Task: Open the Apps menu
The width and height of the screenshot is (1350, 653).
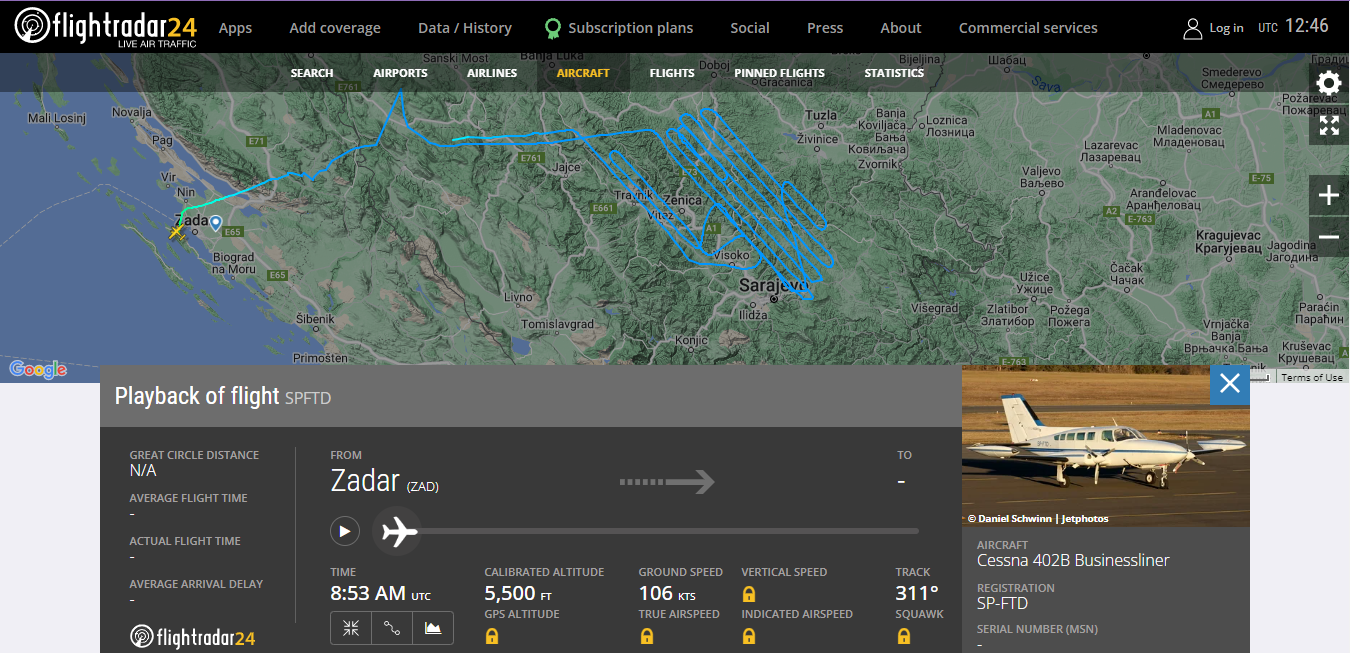Action: point(235,28)
